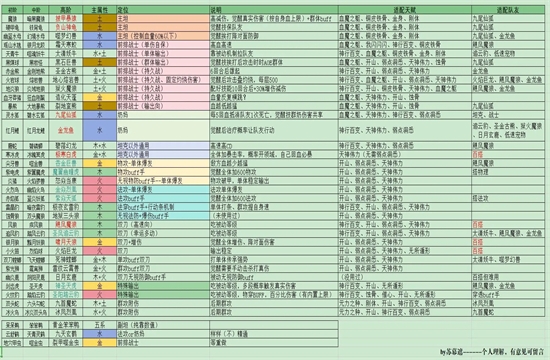Select the 双刀+增伤 cell

point(163,242)
